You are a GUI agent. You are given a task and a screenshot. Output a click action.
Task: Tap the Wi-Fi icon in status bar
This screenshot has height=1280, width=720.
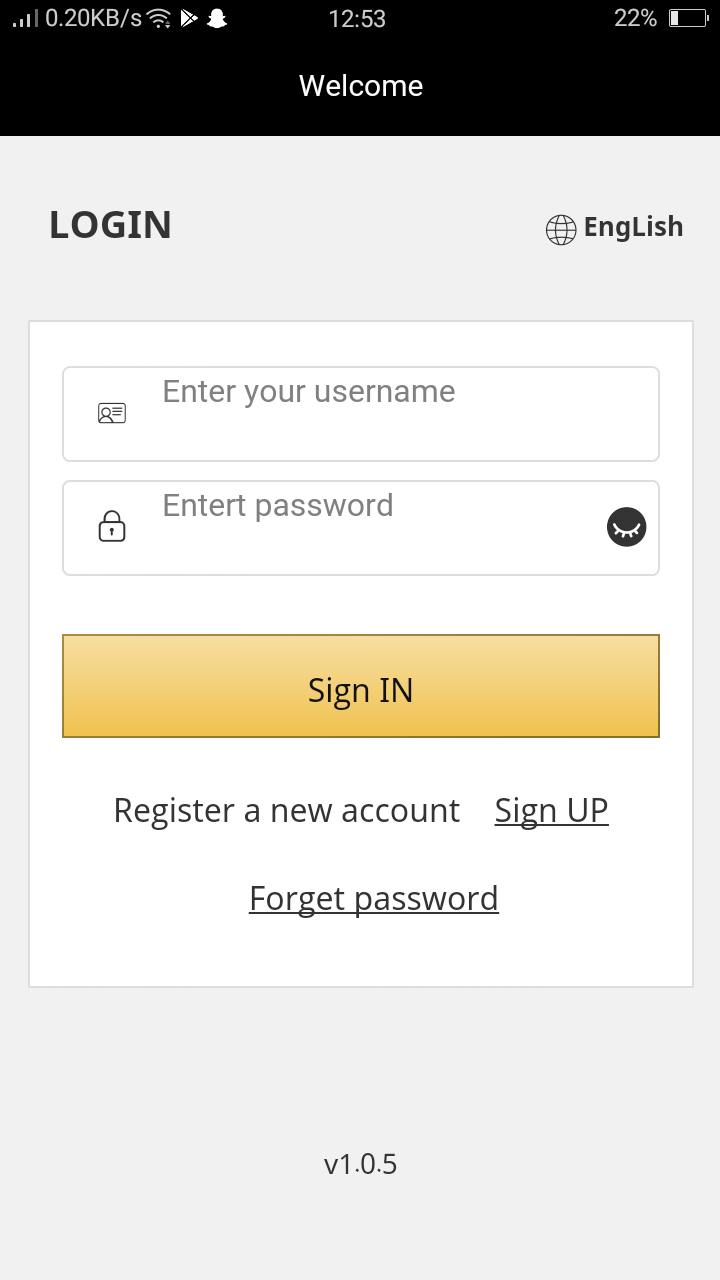tap(158, 18)
